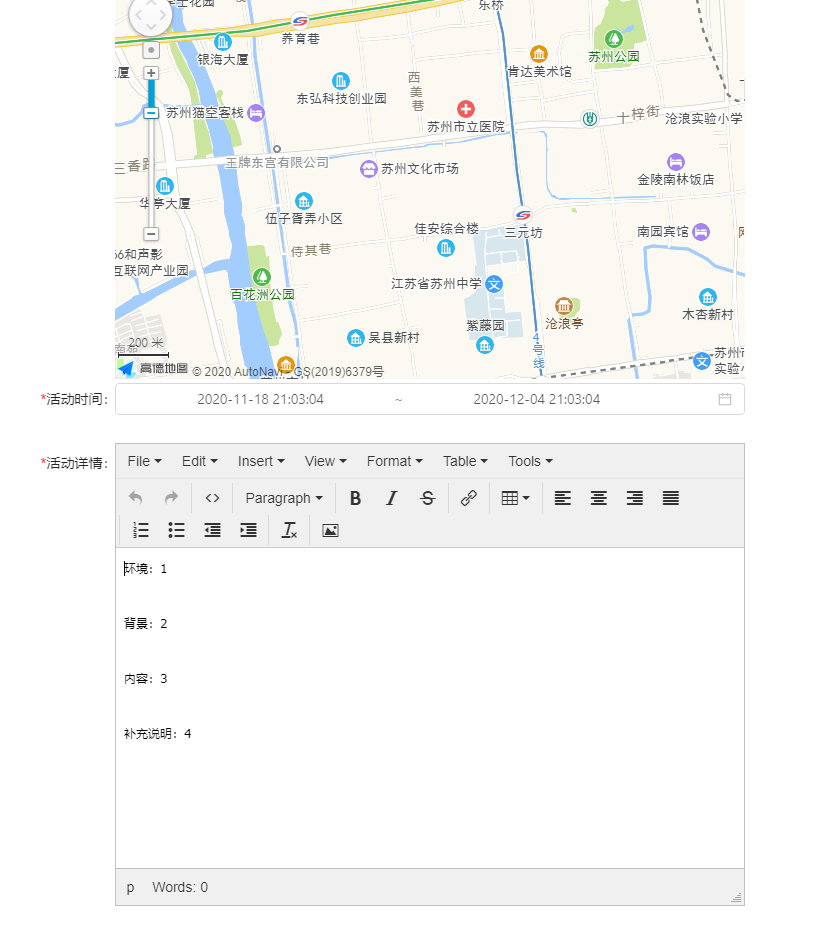
Task: Click the editor resize handle corner
Action: (736, 898)
